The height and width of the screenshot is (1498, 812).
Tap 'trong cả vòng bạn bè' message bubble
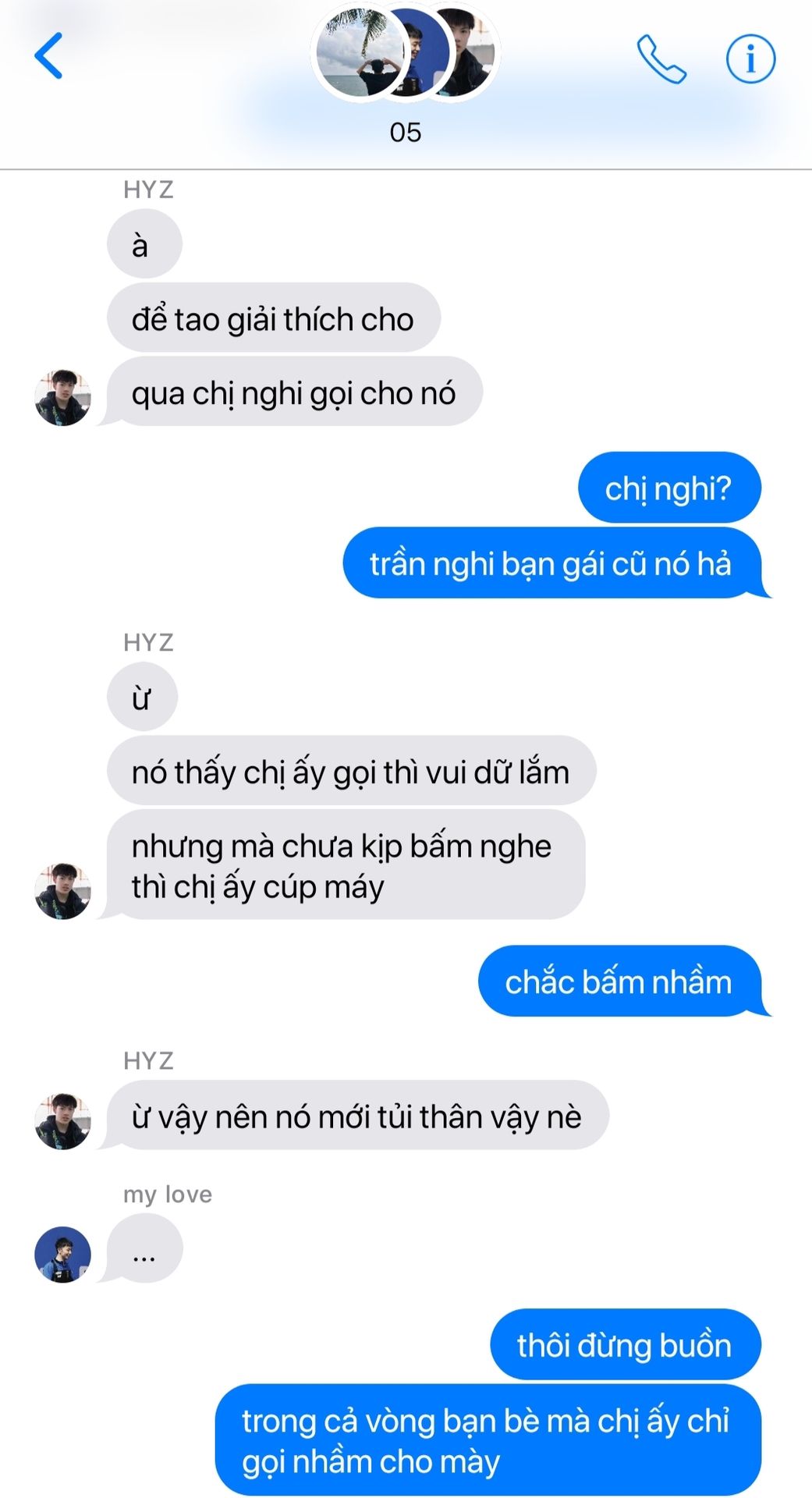(x=488, y=1440)
